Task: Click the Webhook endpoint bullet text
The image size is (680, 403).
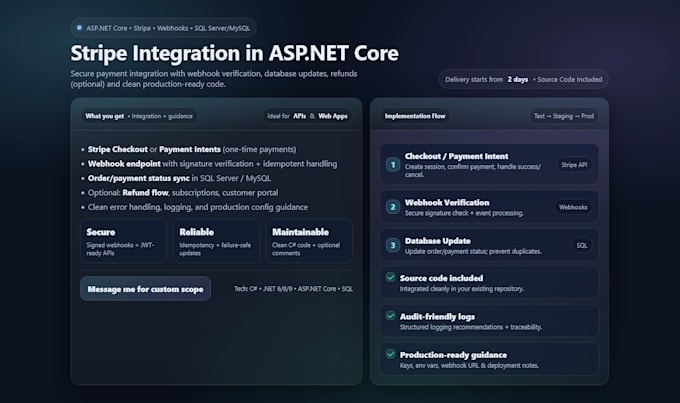Action: coord(212,164)
